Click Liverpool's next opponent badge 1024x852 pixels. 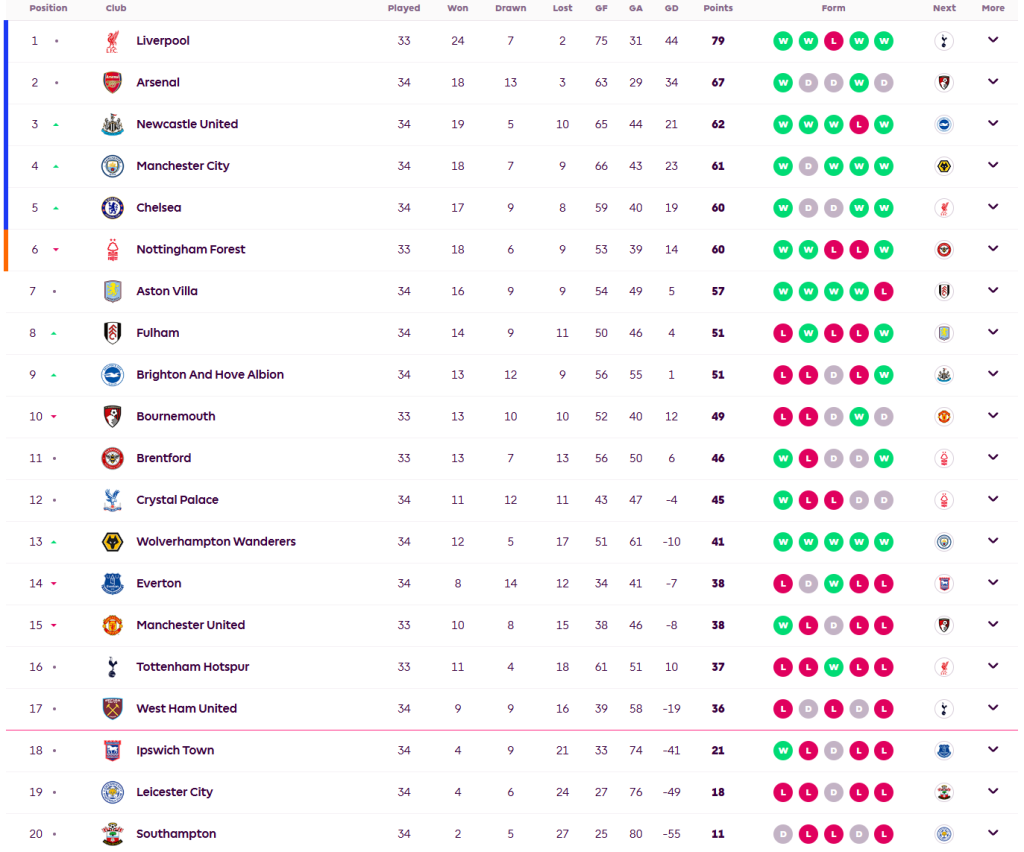(x=943, y=41)
